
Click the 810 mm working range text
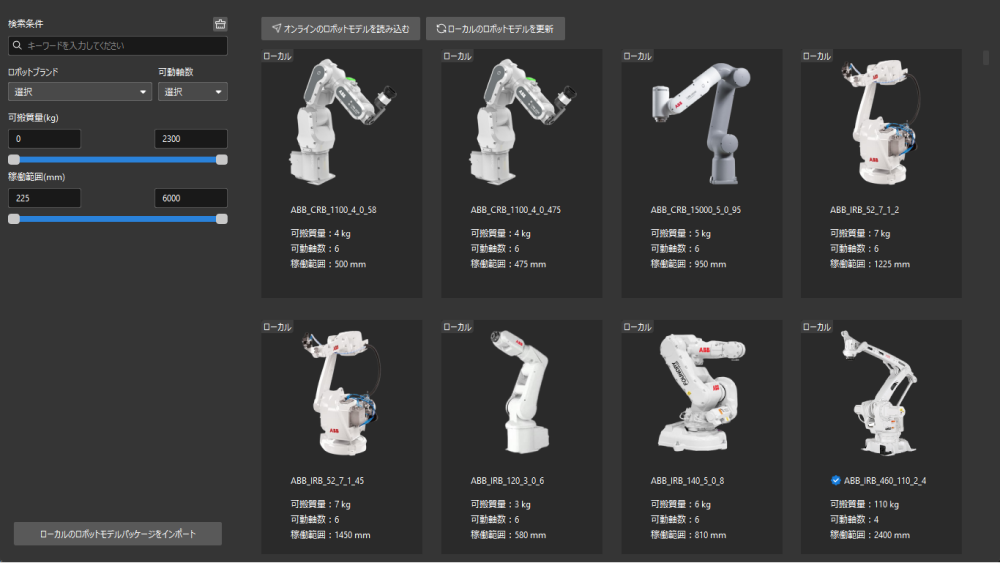709,535
